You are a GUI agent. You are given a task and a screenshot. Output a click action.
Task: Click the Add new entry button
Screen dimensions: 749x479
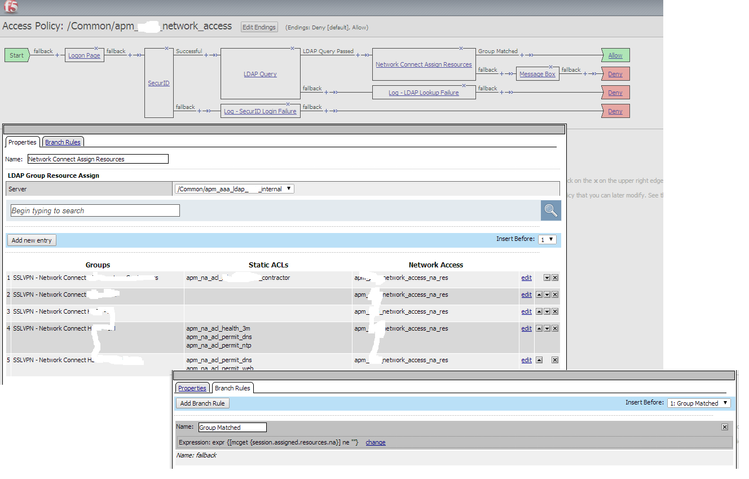32,240
